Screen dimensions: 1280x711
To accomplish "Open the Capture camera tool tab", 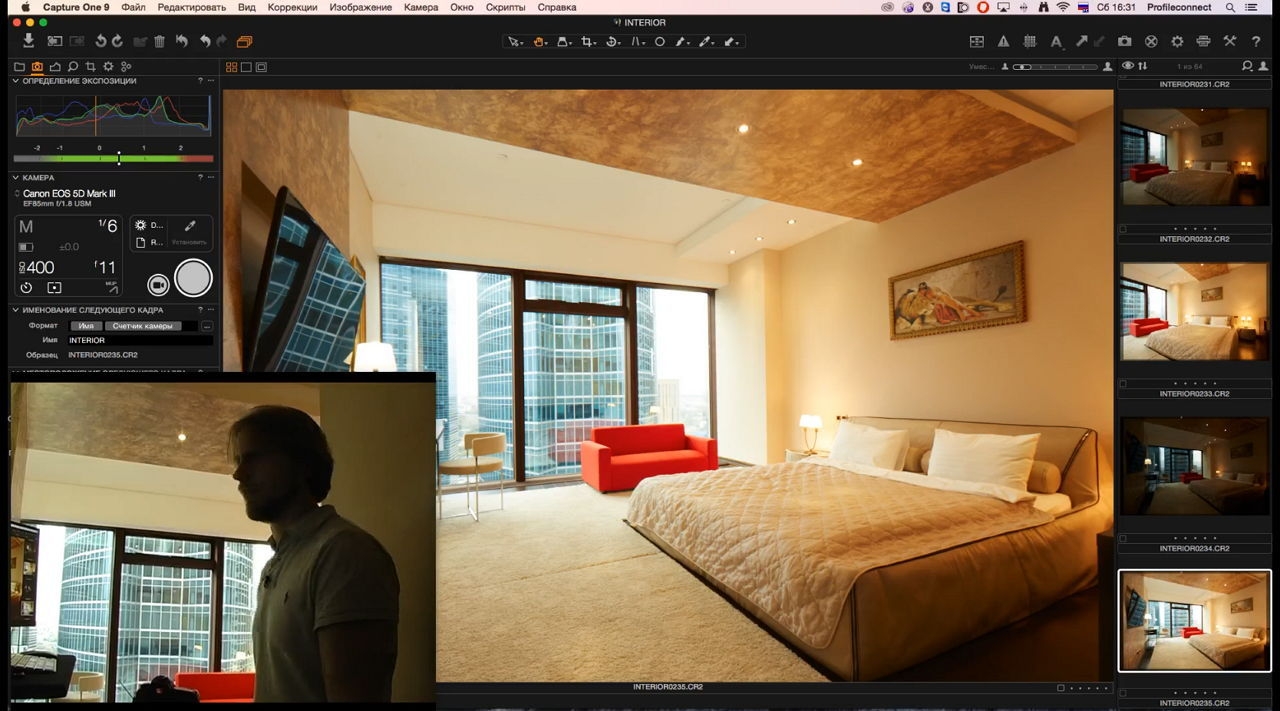I will (37, 66).
